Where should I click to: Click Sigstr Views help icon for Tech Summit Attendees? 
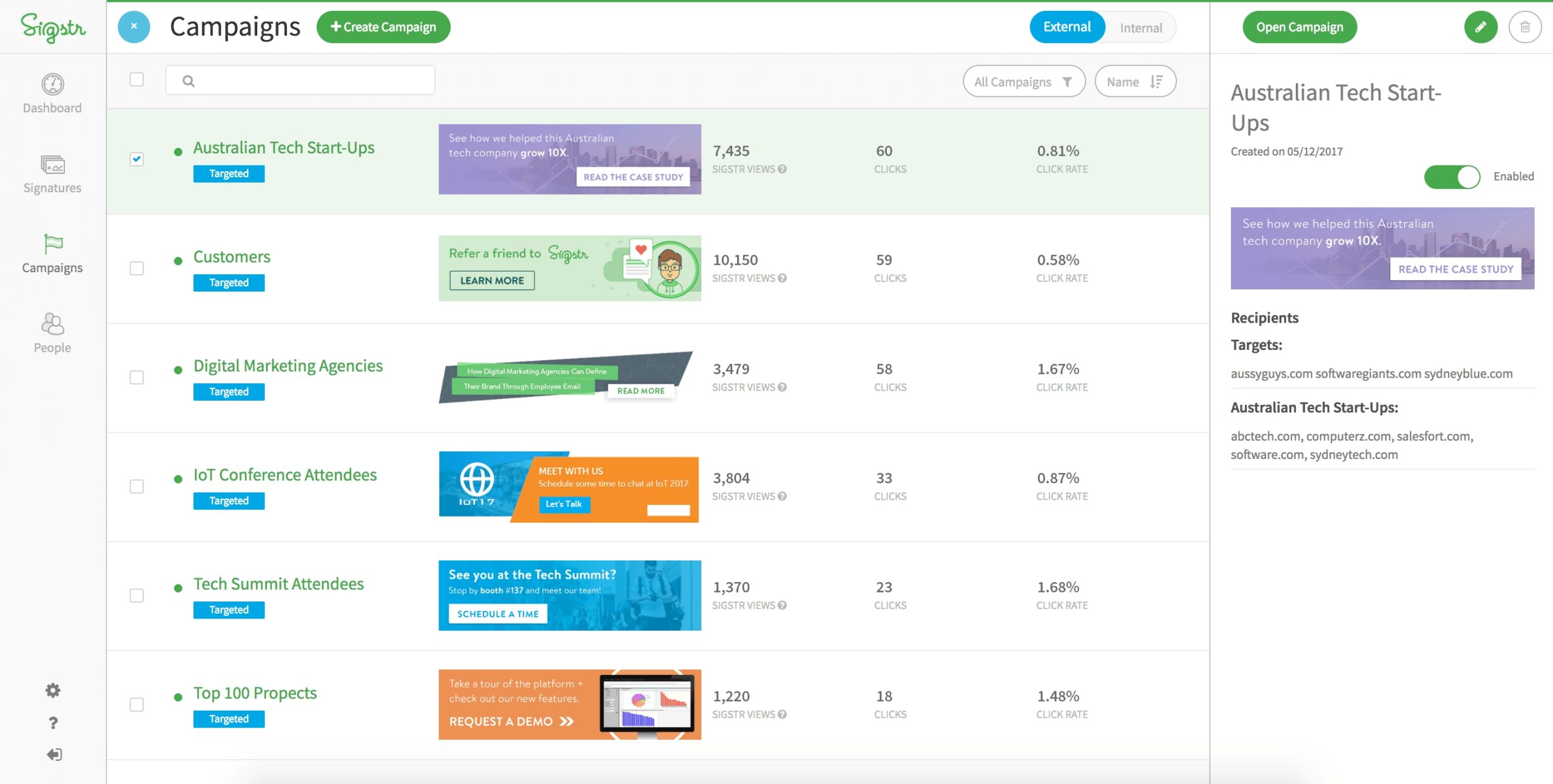[783, 606]
